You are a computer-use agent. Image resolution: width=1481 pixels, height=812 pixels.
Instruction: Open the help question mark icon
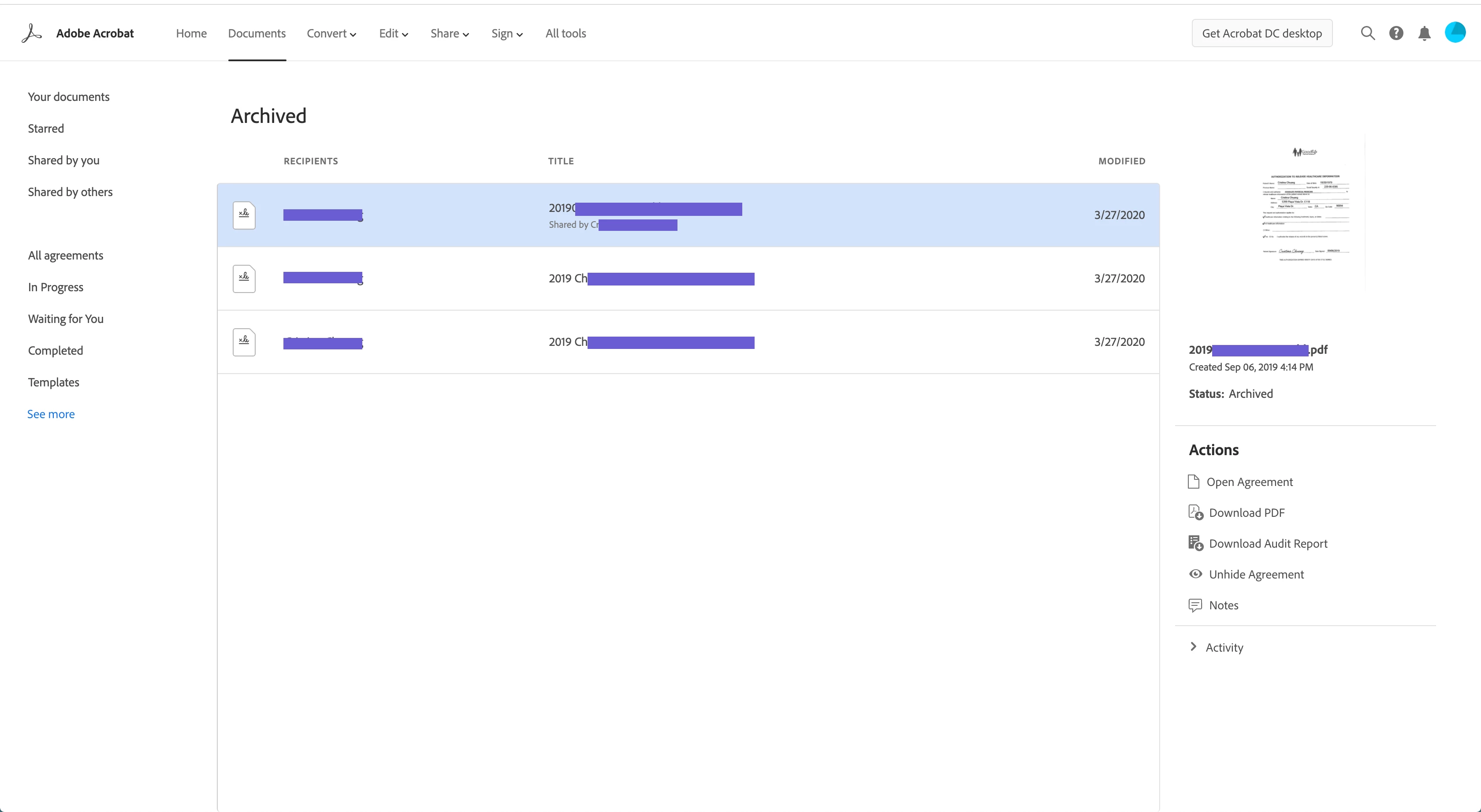1396,33
